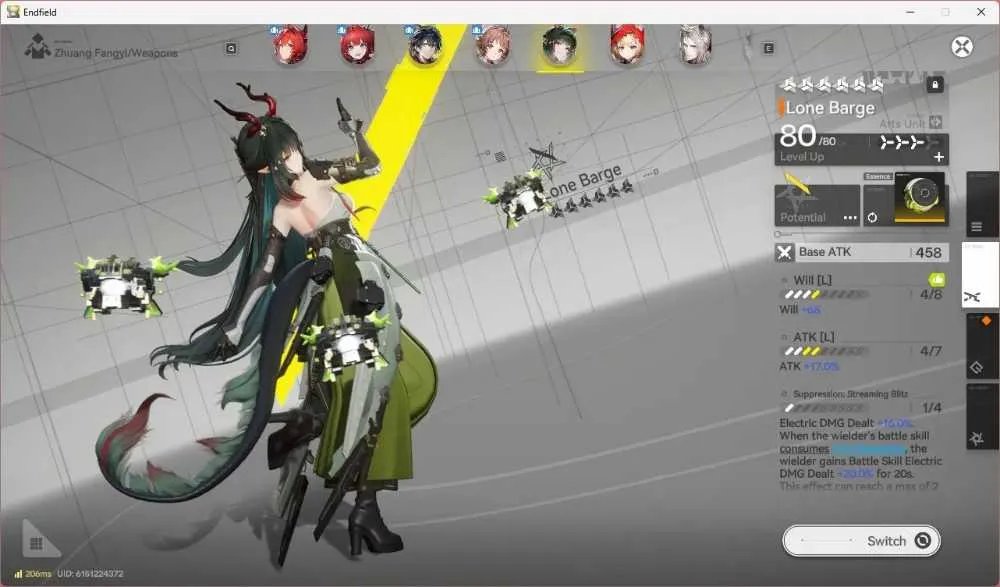The height and width of the screenshot is (587, 1000).
Task: Open the grid menu icon at bottom-left
Action: pos(36,544)
